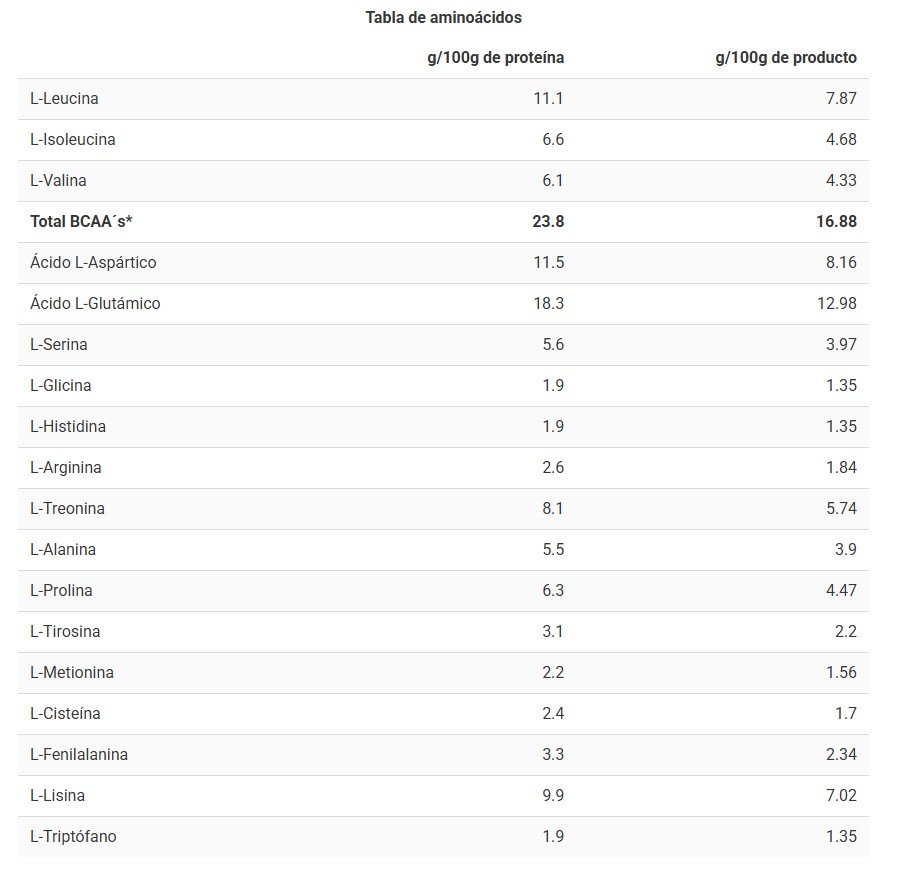Click the 23.8 total BCAA protein value
907x876 pixels.
tap(548, 222)
